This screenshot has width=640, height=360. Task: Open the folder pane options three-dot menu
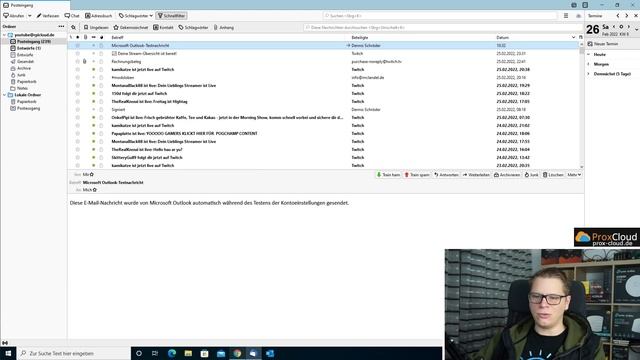pyautogui.click(x=61, y=27)
